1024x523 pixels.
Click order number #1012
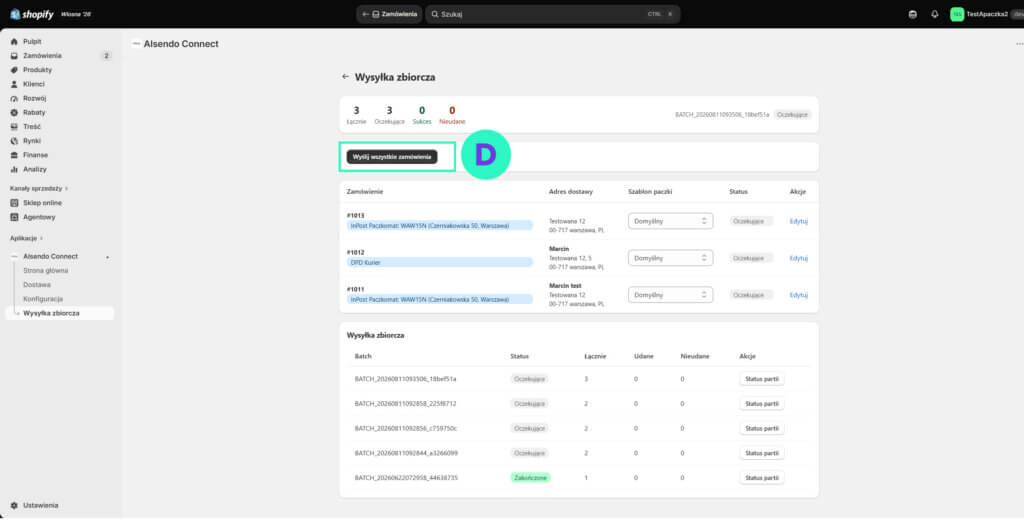click(356, 253)
